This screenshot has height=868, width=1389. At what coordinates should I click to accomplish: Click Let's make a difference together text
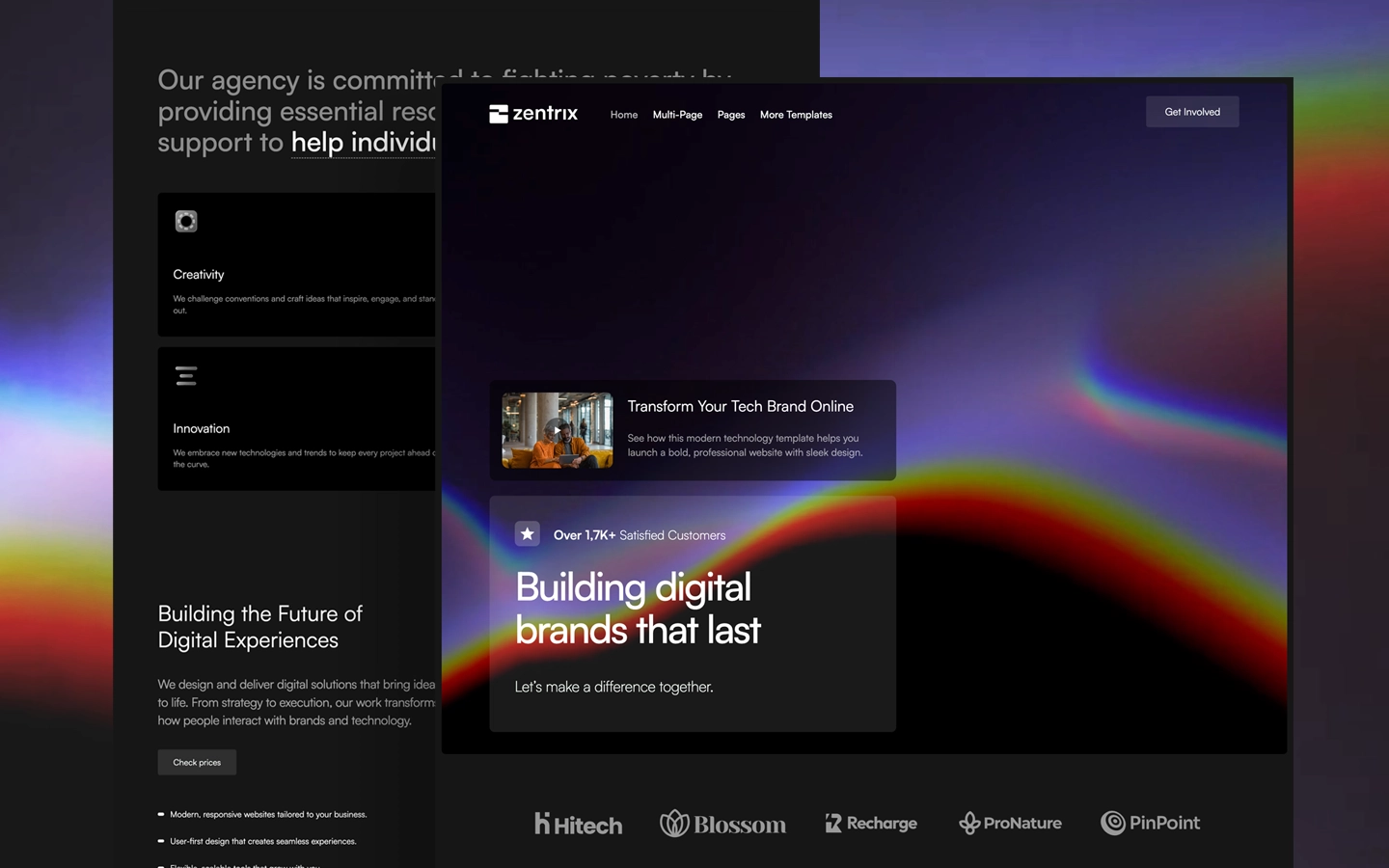click(614, 687)
